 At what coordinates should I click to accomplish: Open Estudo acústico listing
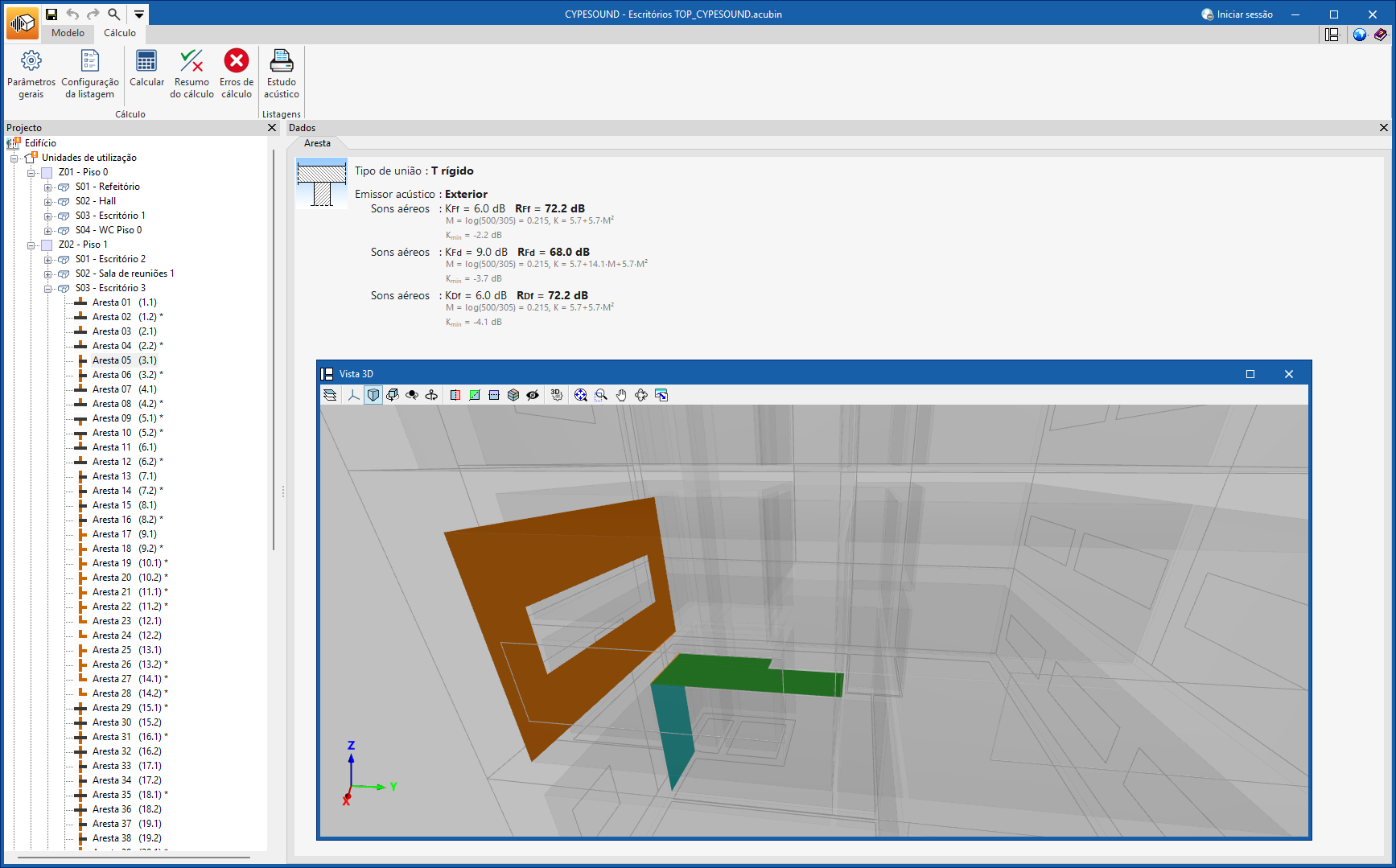pos(282,74)
